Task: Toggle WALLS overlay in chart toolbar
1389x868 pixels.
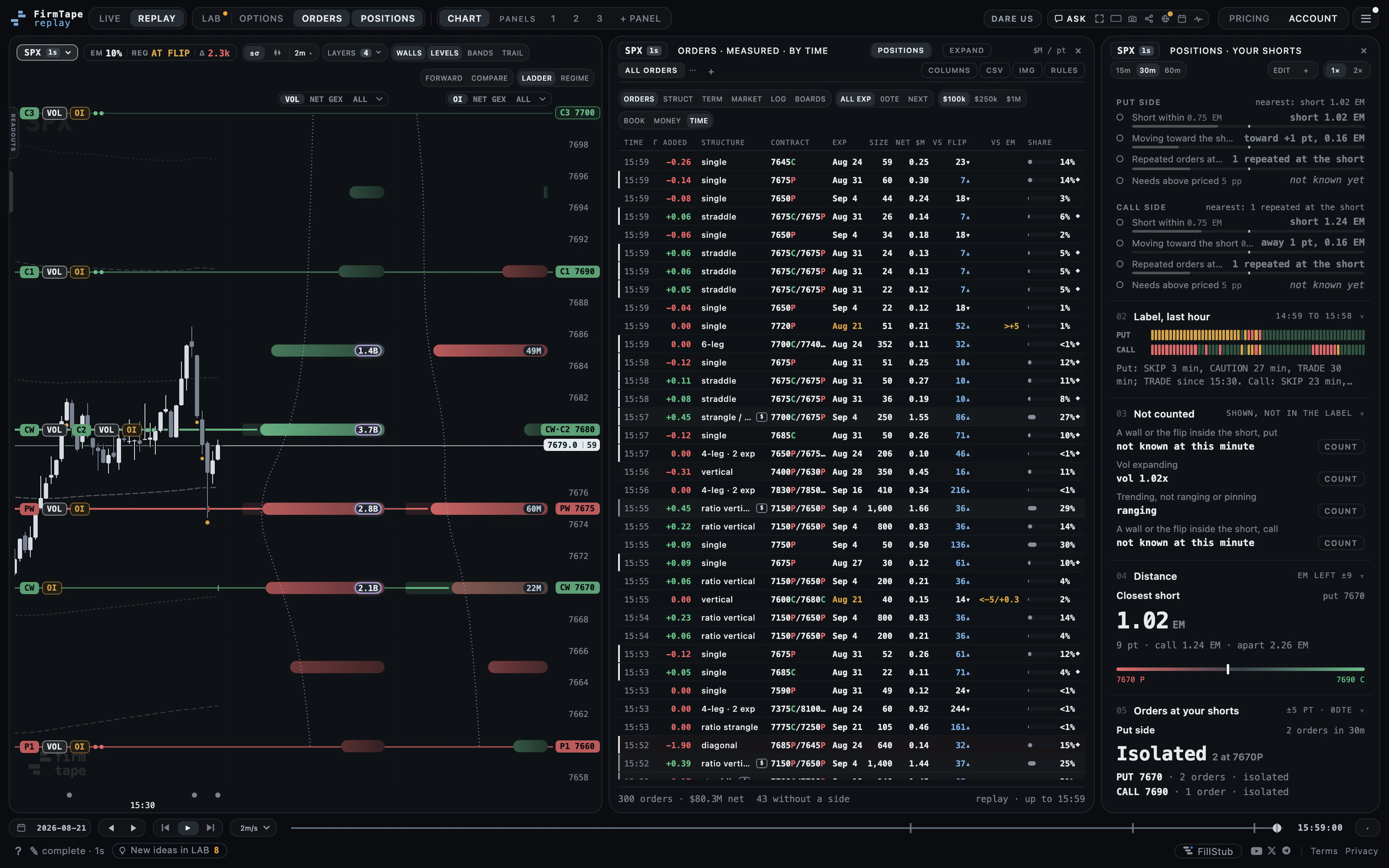Action: coord(408,53)
